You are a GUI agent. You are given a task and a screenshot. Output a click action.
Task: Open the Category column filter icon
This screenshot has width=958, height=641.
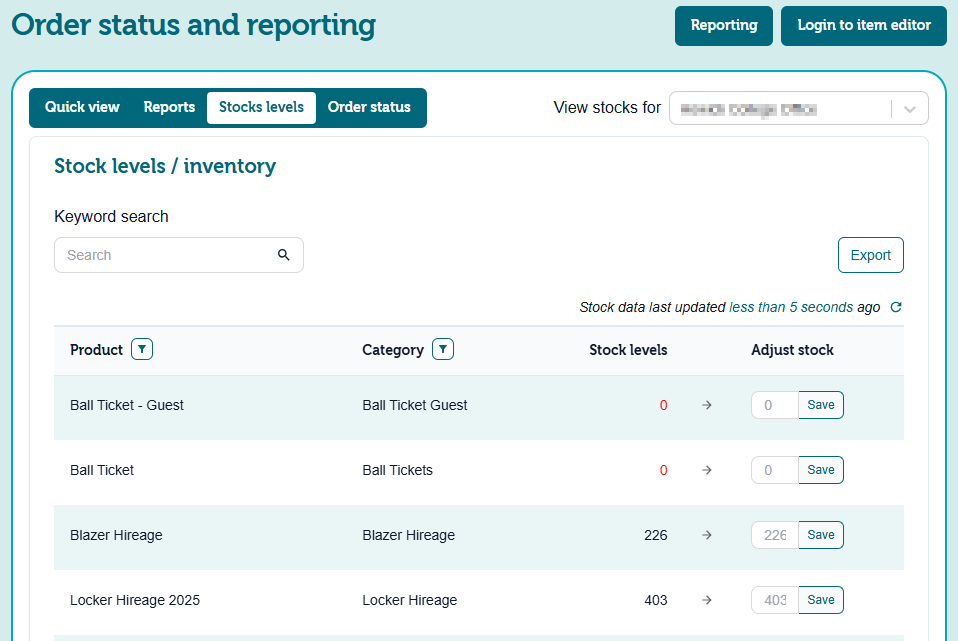coord(443,350)
